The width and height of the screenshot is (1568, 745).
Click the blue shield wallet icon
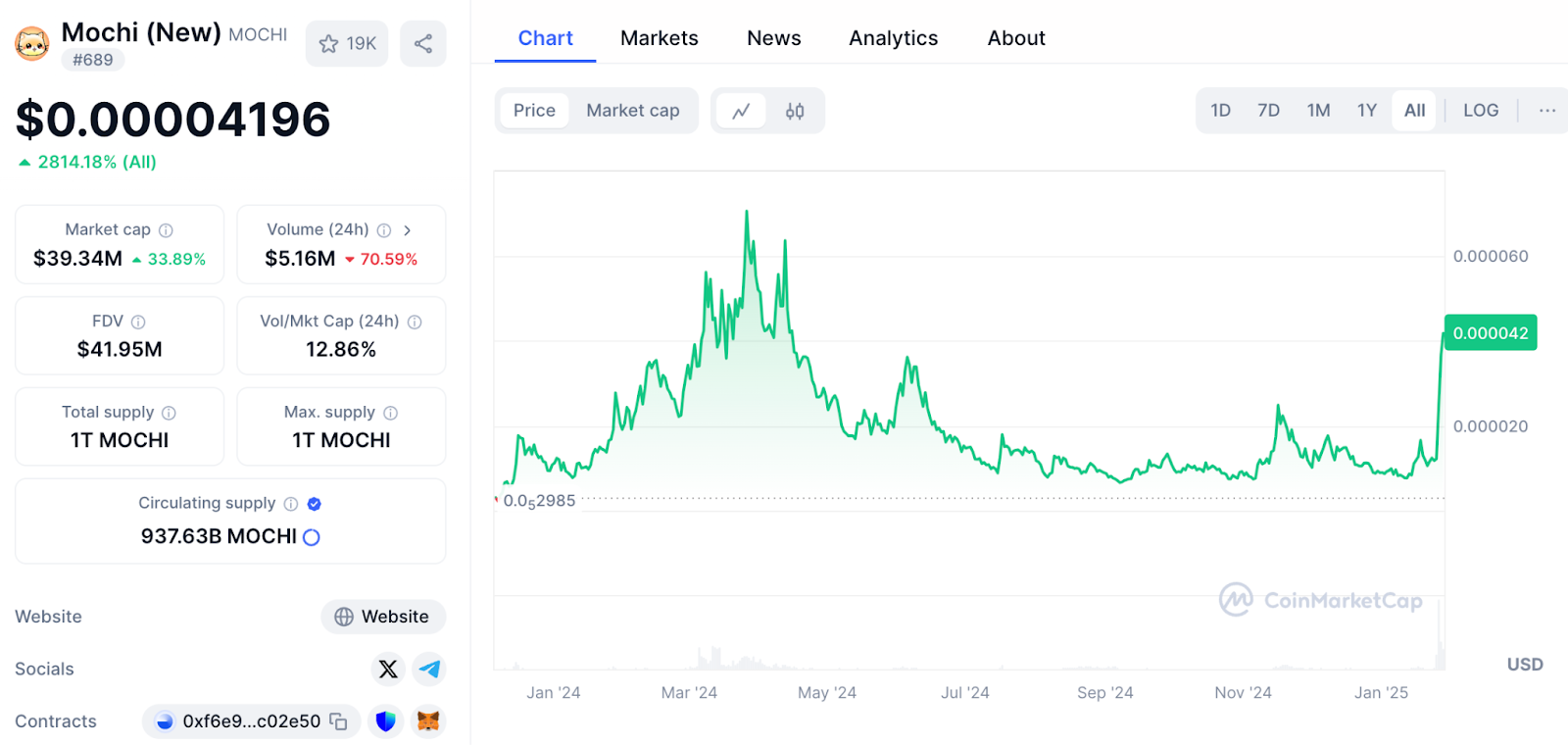(386, 721)
